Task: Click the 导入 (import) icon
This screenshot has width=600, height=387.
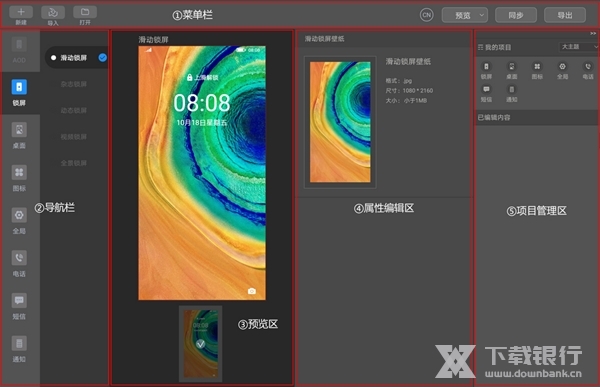Action: pyautogui.click(x=53, y=12)
